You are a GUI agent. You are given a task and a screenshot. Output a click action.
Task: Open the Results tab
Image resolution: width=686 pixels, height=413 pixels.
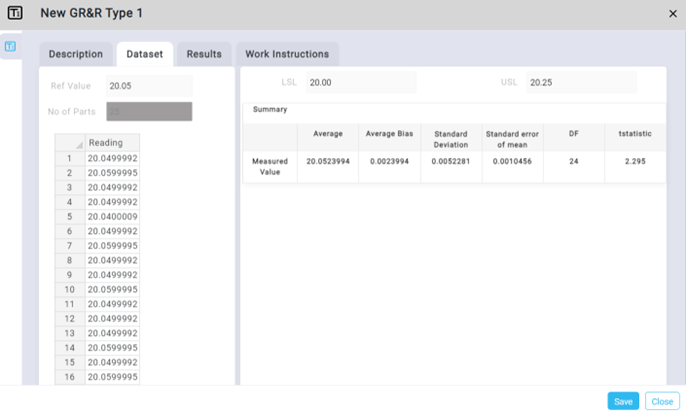point(204,54)
